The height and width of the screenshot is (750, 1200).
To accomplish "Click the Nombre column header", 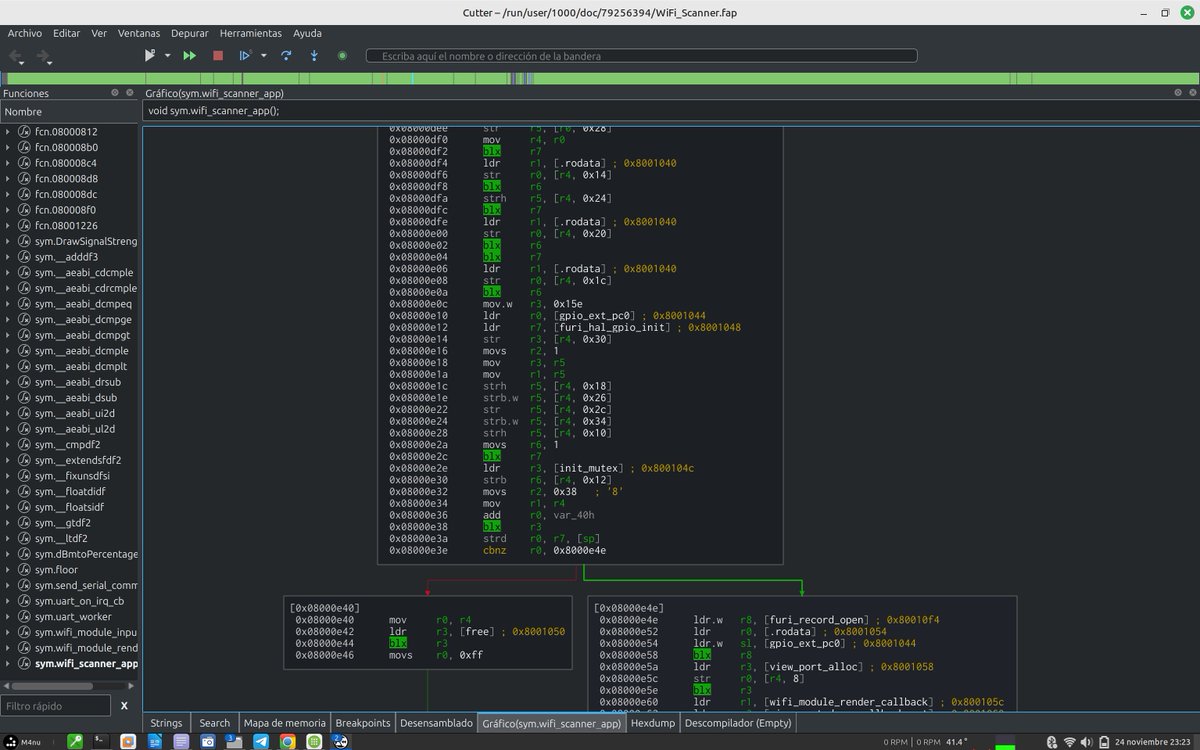I will [70, 112].
